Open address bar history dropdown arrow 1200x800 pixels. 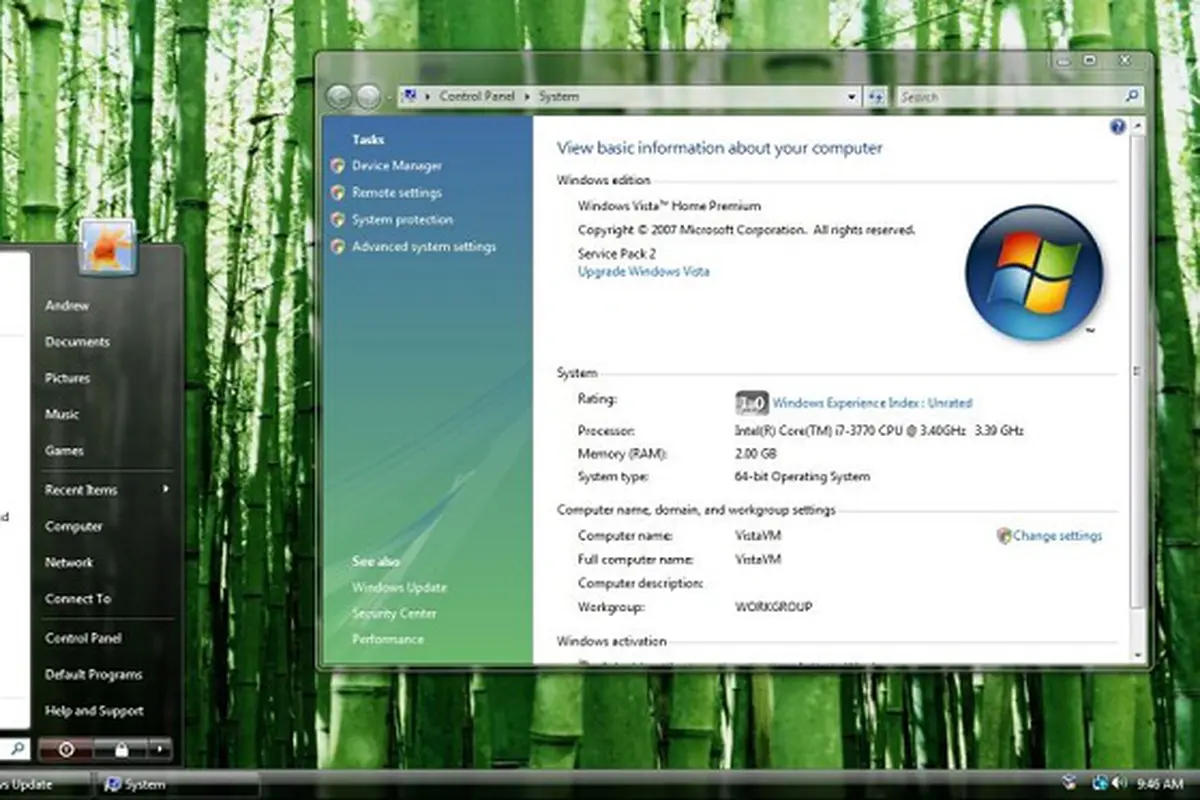[x=852, y=97]
